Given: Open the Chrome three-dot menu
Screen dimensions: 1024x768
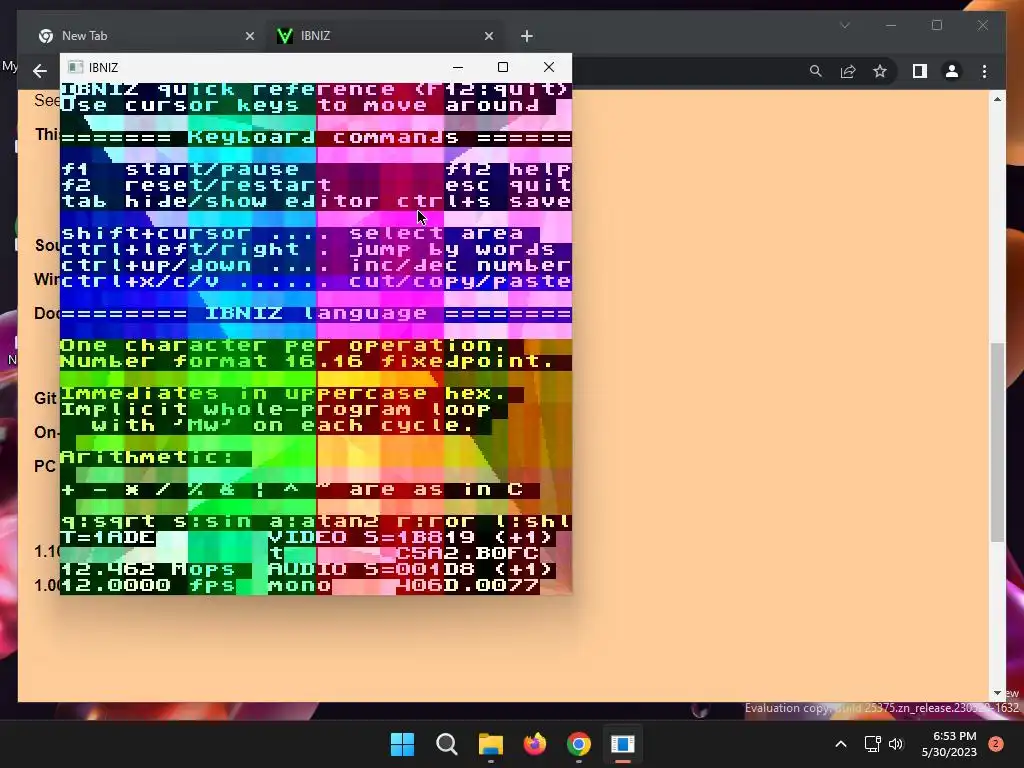Looking at the screenshot, I should click(984, 71).
